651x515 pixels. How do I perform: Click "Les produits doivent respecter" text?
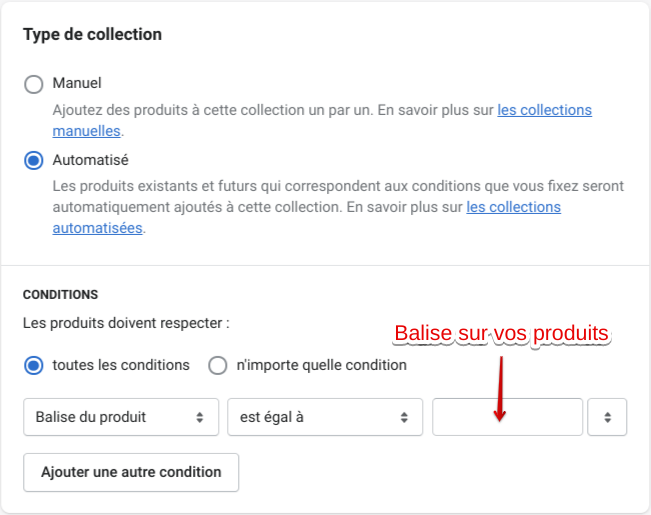[x=126, y=324]
